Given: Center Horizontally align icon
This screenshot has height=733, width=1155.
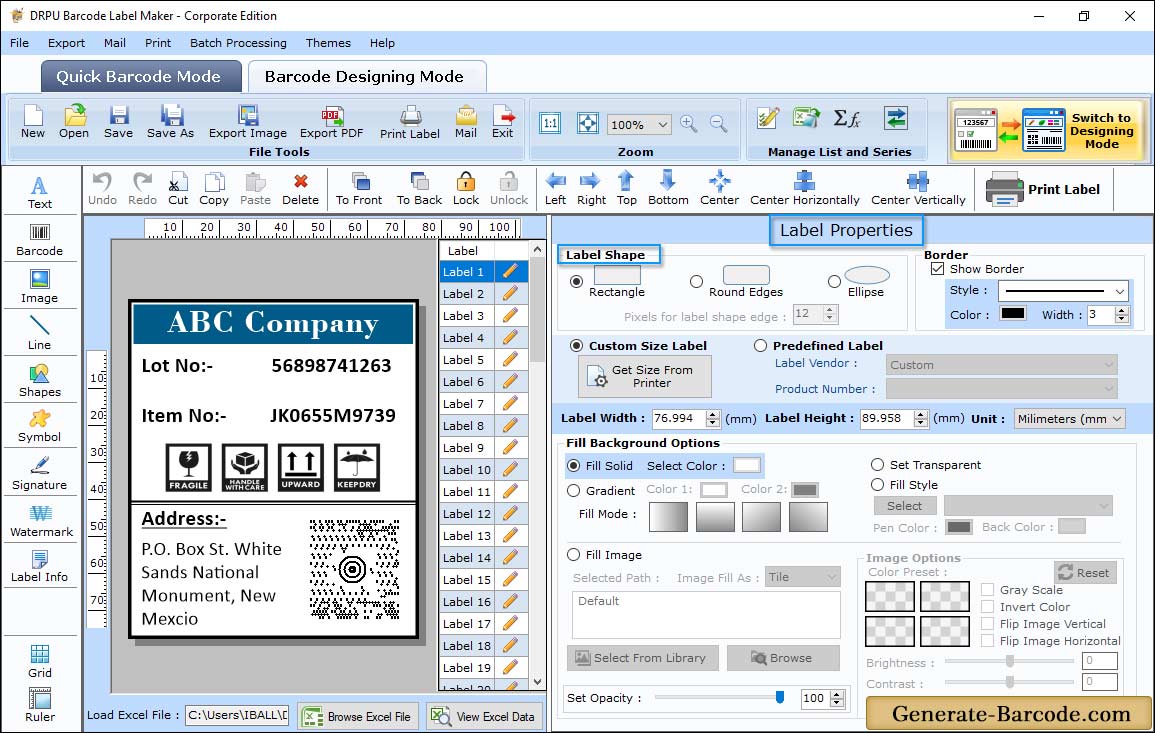Looking at the screenshot, I should pos(804,189).
